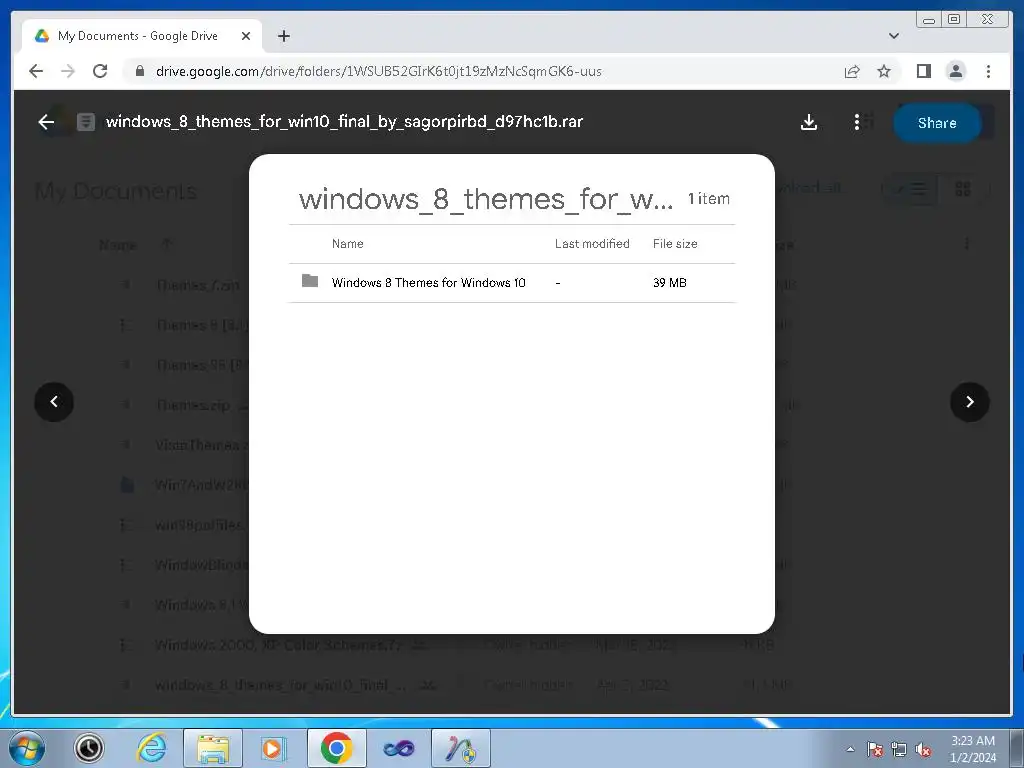This screenshot has width=1024, height=768.
Task: Click the Name column header
Action: tap(347, 244)
